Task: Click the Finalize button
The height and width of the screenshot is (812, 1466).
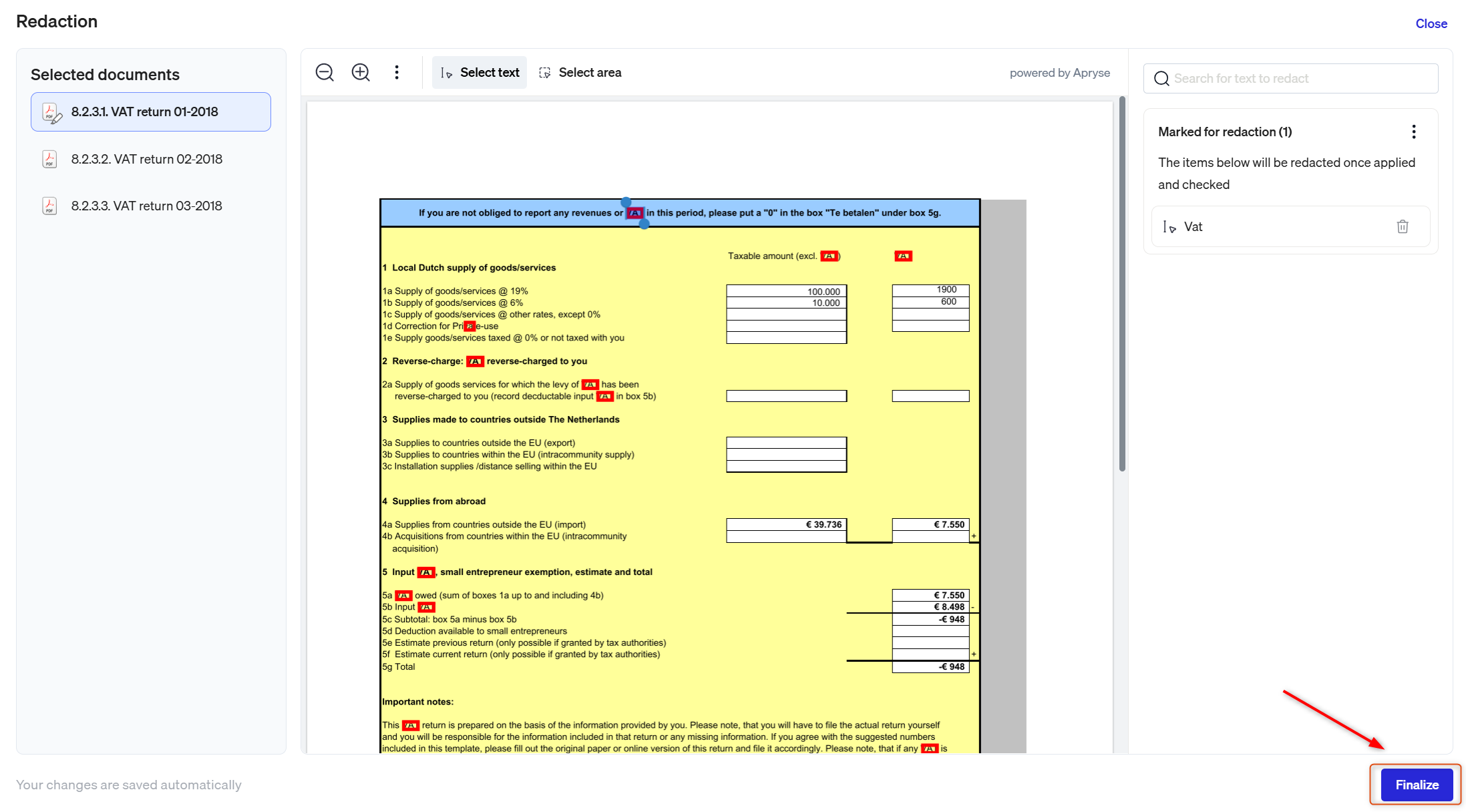Action: tap(1417, 785)
